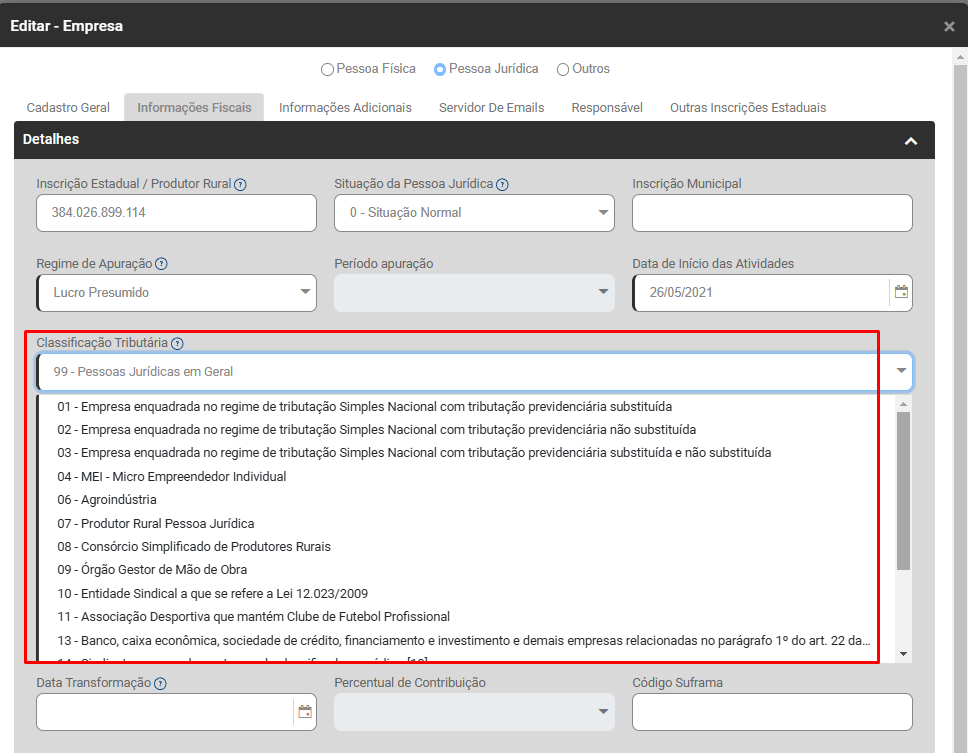Screen dimensions: 968x753
Task: Click the Inscrição Municipal input field
Action: coord(772,212)
